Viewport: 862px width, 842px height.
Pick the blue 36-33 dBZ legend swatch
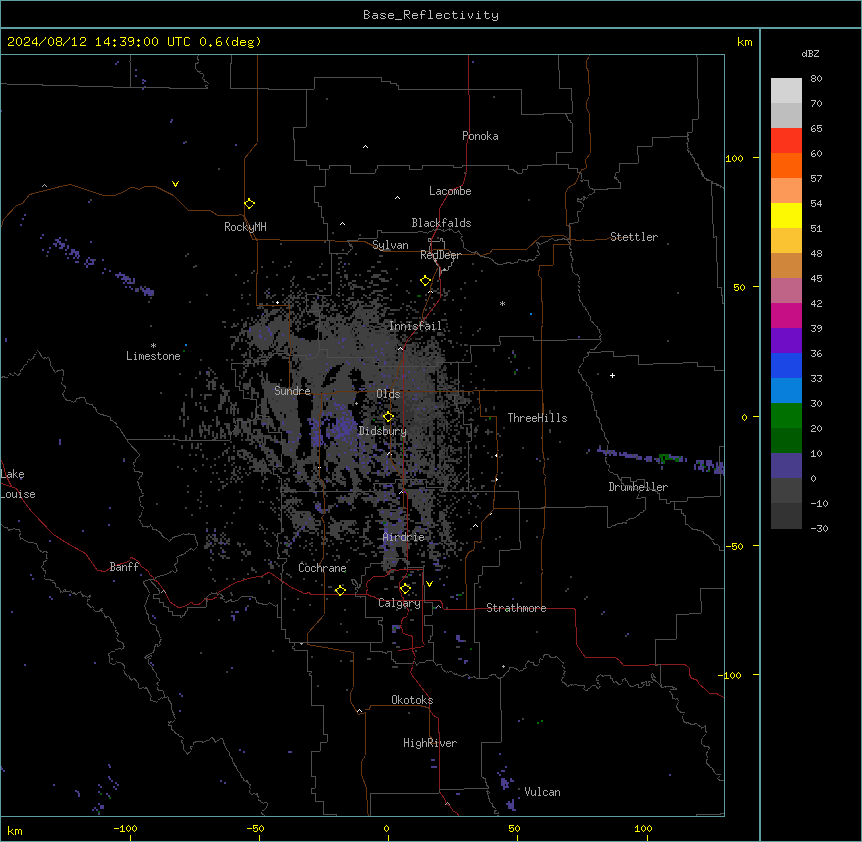click(x=786, y=365)
